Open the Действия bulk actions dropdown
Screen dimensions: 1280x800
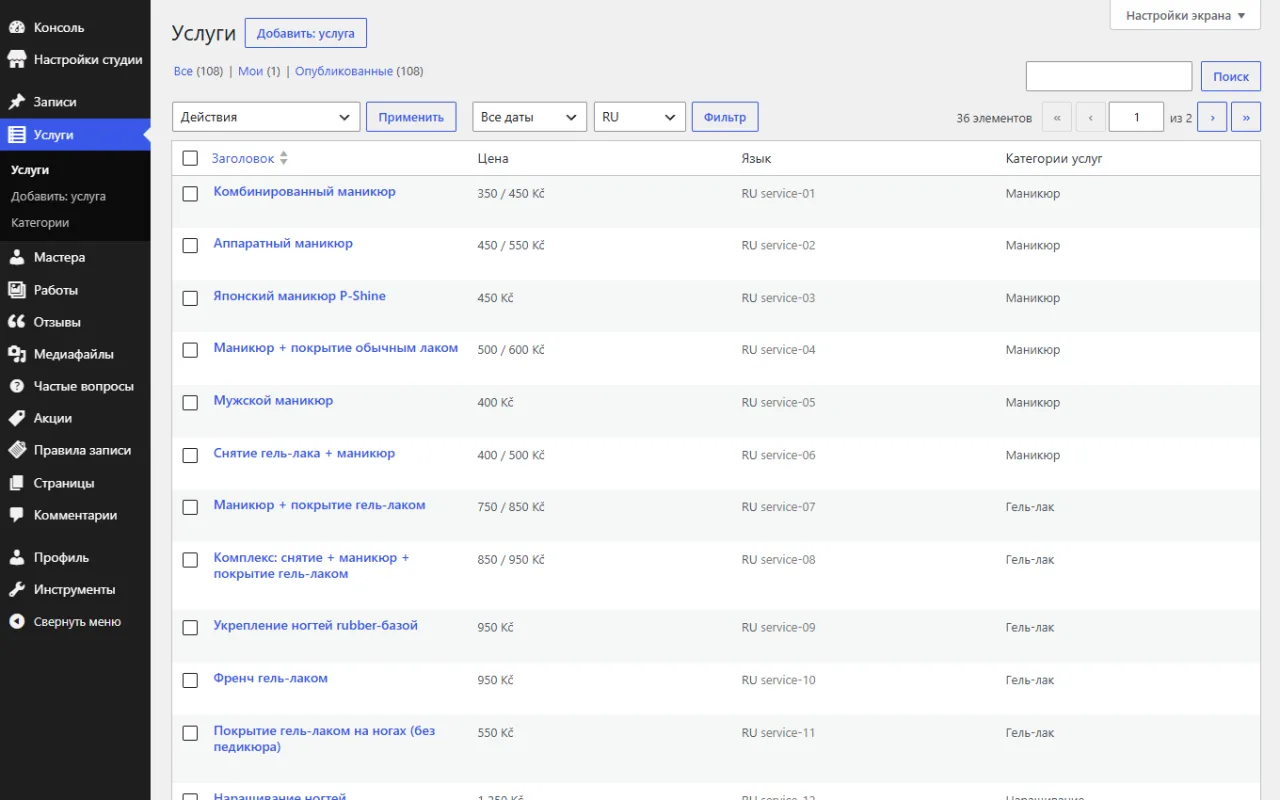point(266,117)
